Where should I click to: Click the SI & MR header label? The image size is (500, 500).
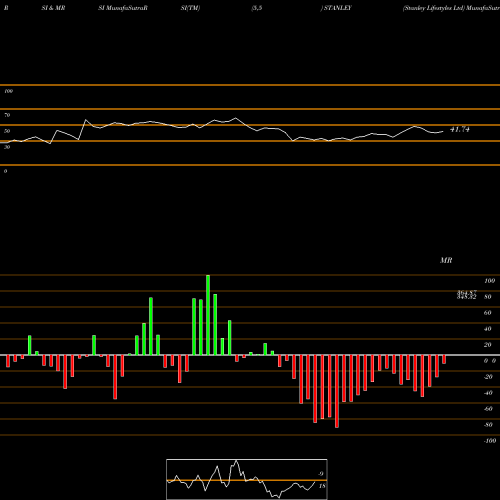pos(53,8)
